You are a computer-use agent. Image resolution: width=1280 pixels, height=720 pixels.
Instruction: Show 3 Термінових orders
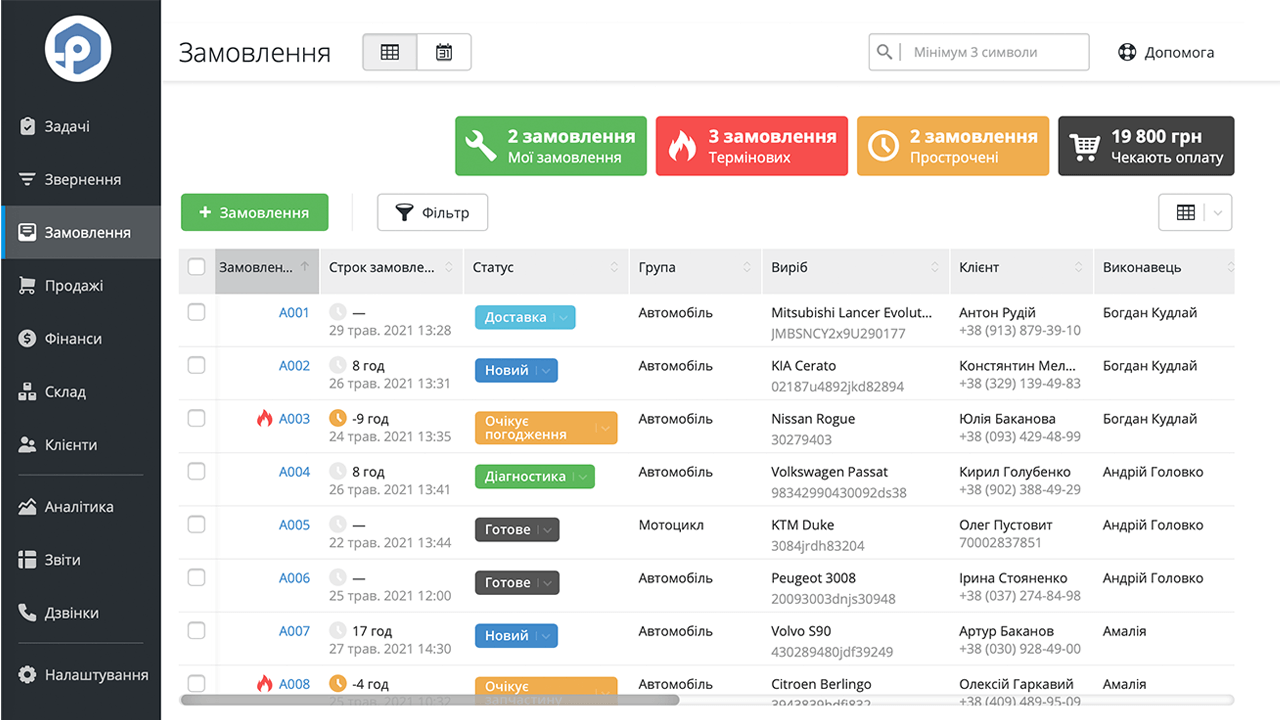click(752, 146)
